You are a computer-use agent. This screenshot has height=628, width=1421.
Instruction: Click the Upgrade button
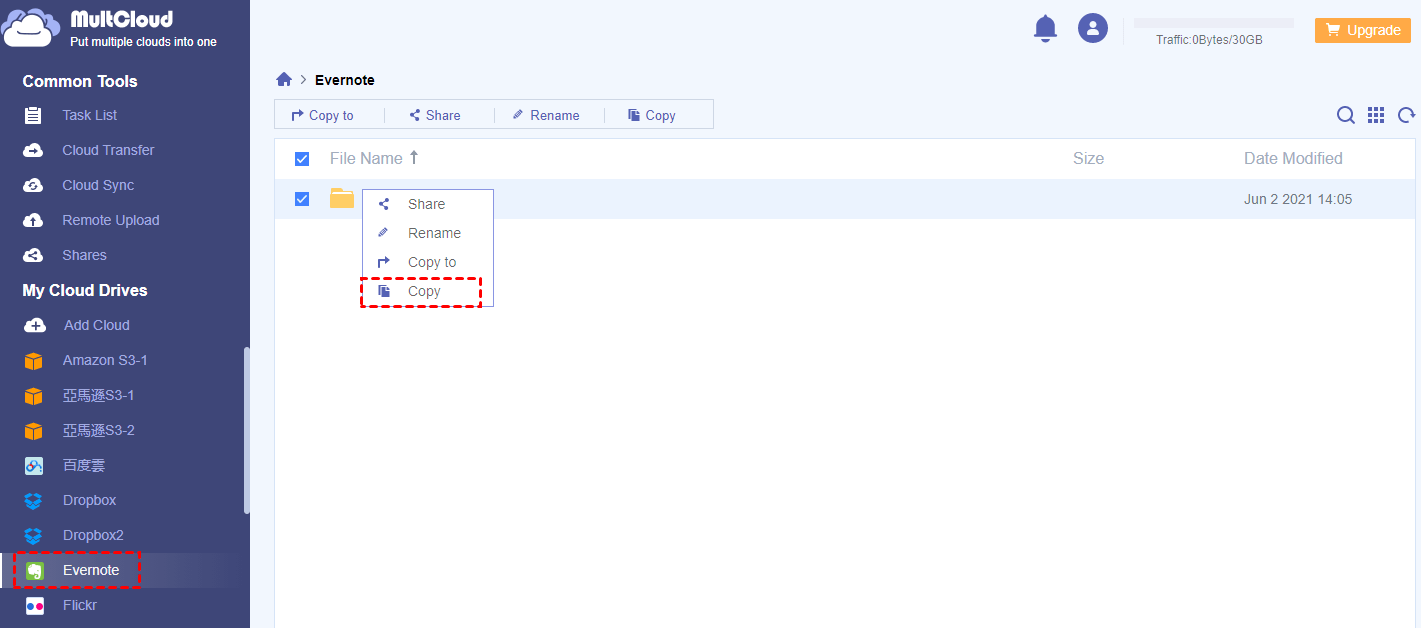click(1362, 30)
